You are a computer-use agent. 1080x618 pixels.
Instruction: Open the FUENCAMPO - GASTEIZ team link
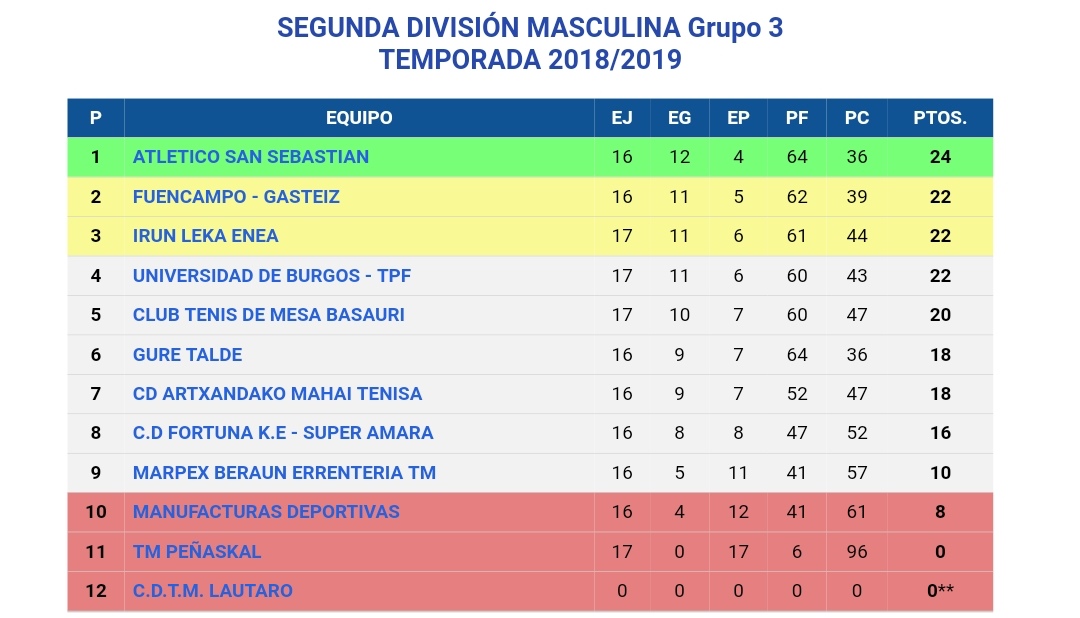pyautogui.click(x=236, y=197)
